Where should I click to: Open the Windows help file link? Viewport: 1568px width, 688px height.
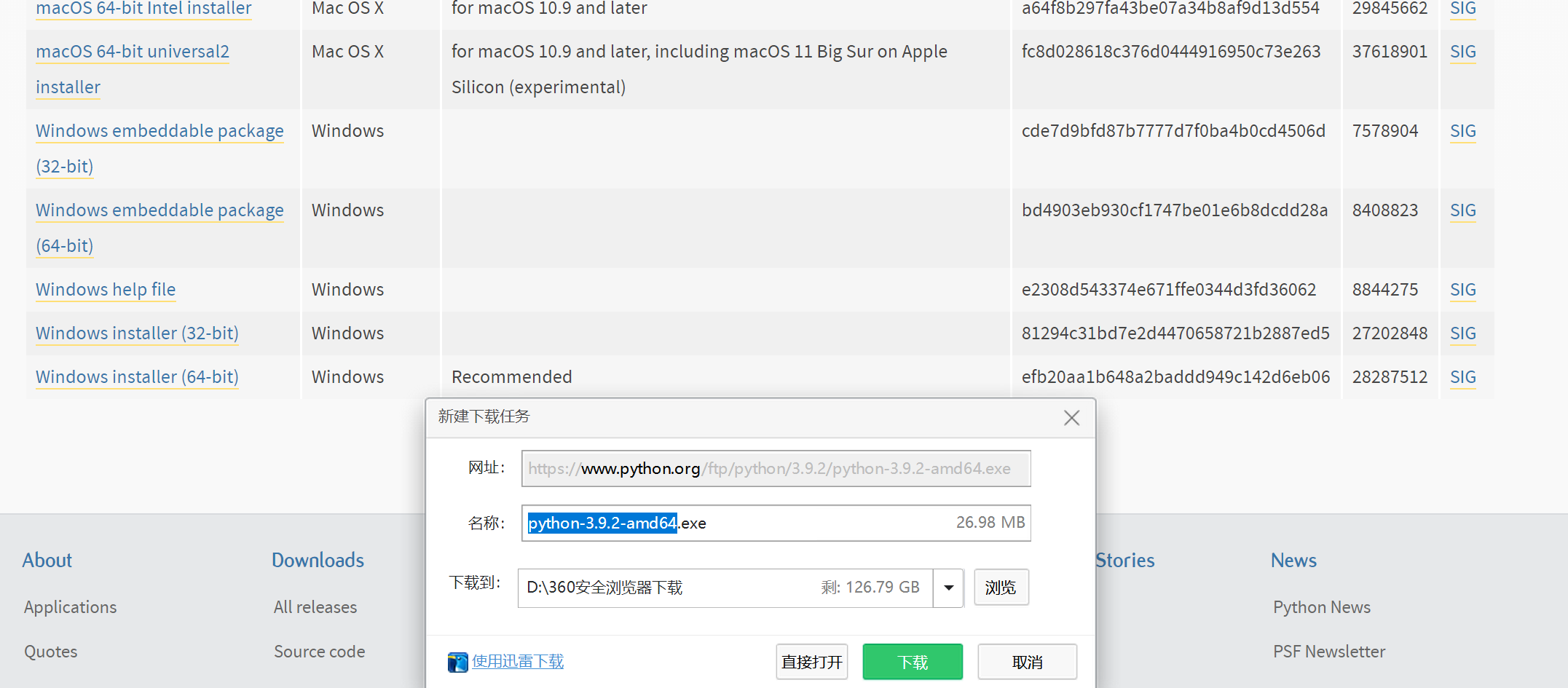[x=106, y=290]
